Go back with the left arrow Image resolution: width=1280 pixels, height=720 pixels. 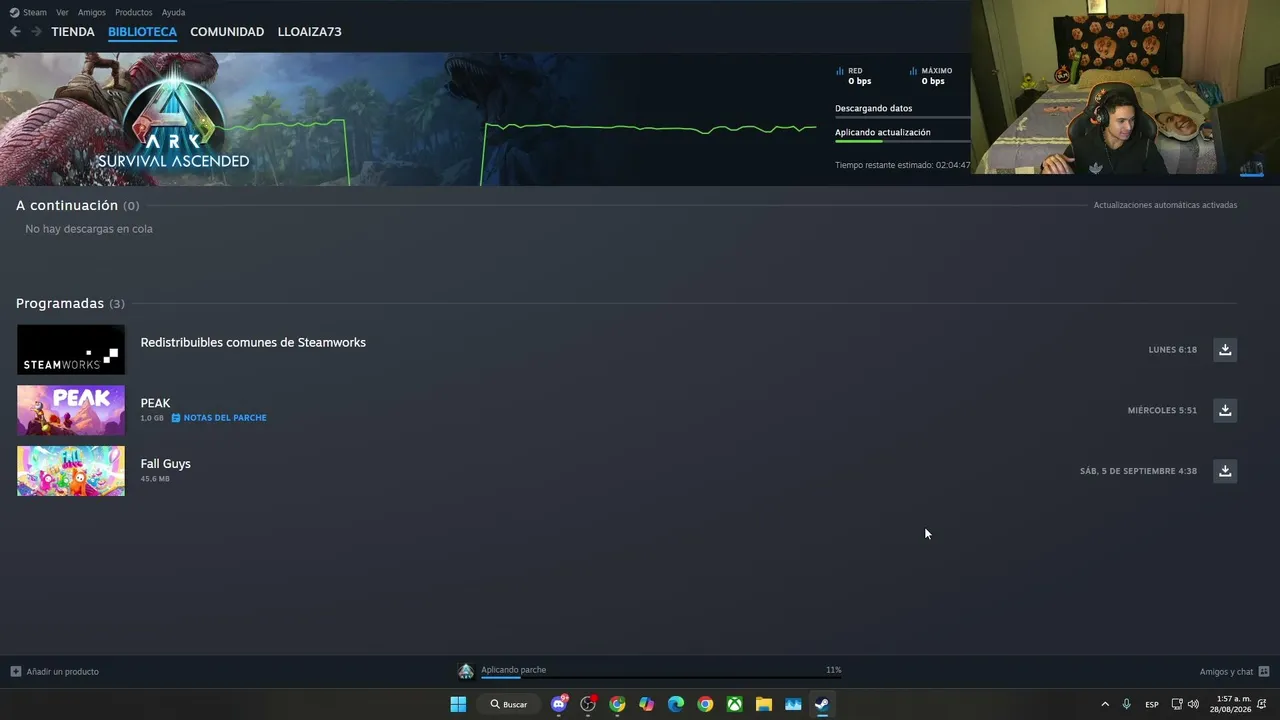coord(15,32)
